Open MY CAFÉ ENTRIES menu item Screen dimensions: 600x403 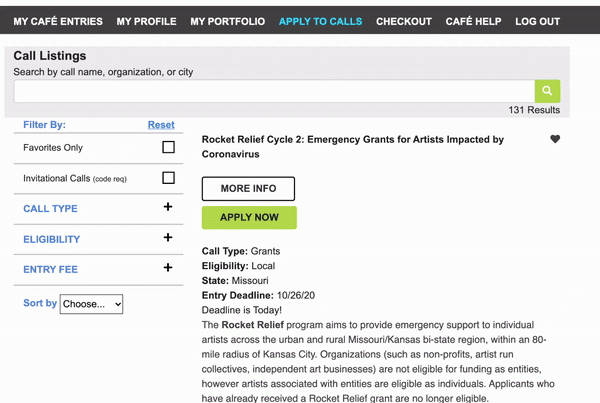click(x=58, y=21)
